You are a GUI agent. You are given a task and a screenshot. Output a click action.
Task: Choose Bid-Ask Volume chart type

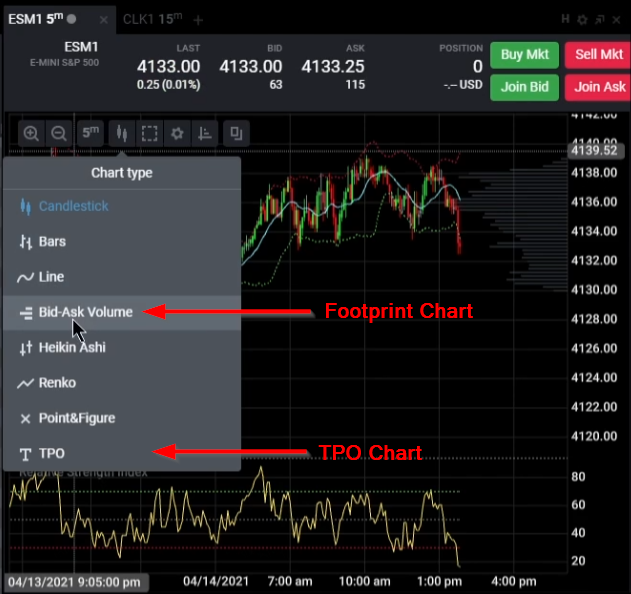point(85,312)
